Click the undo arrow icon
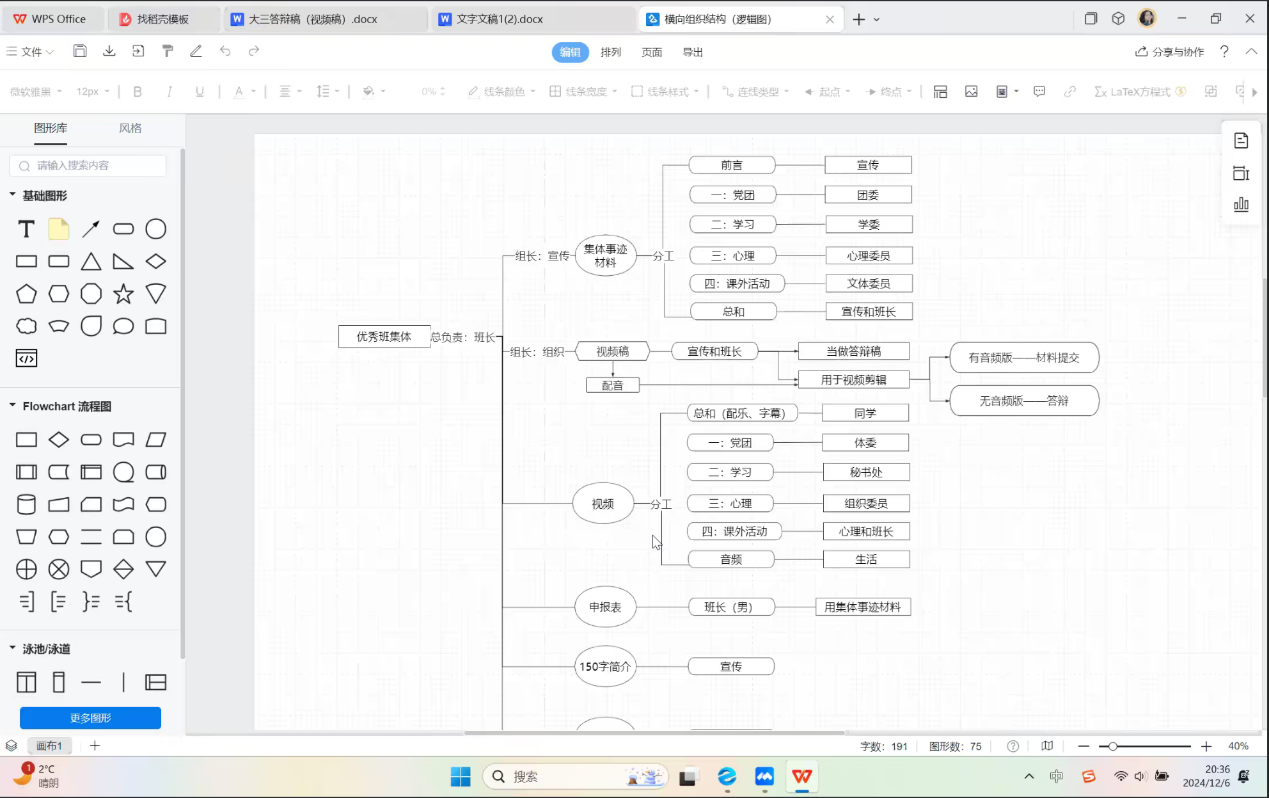The height and width of the screenshot is (798, 1269). [225, 51]
